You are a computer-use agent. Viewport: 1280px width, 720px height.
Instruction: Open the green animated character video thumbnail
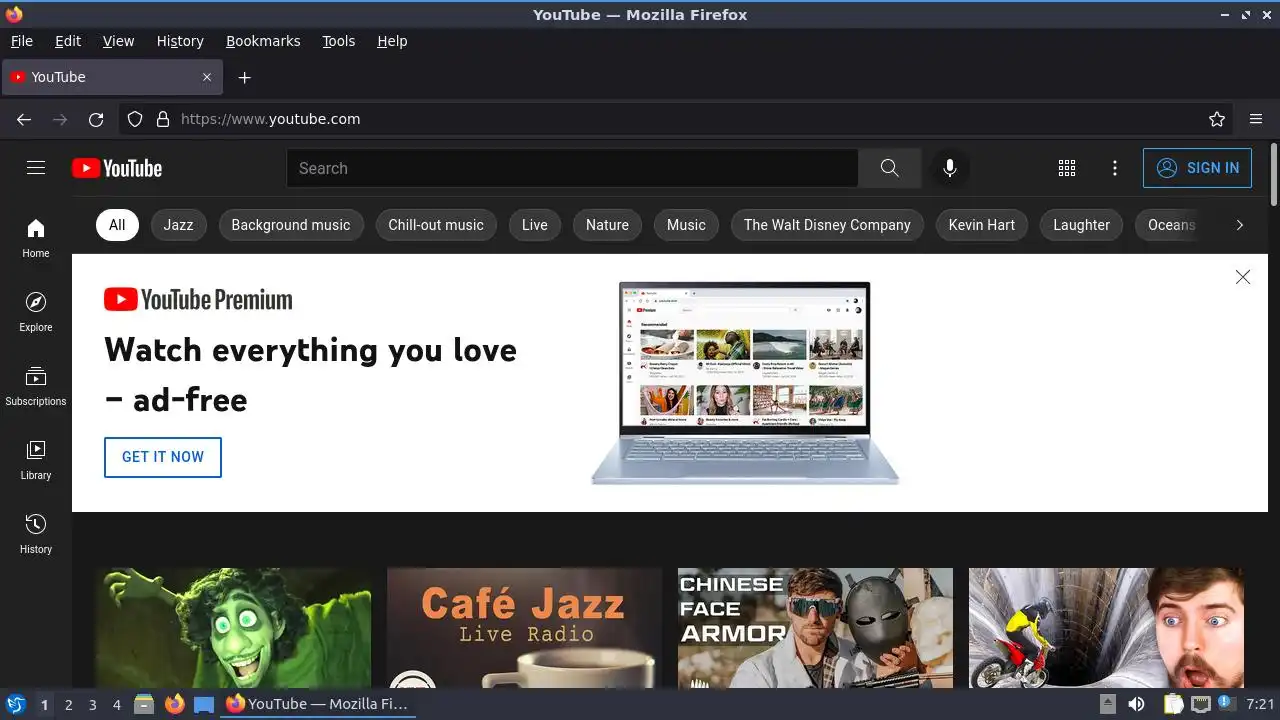233,628
